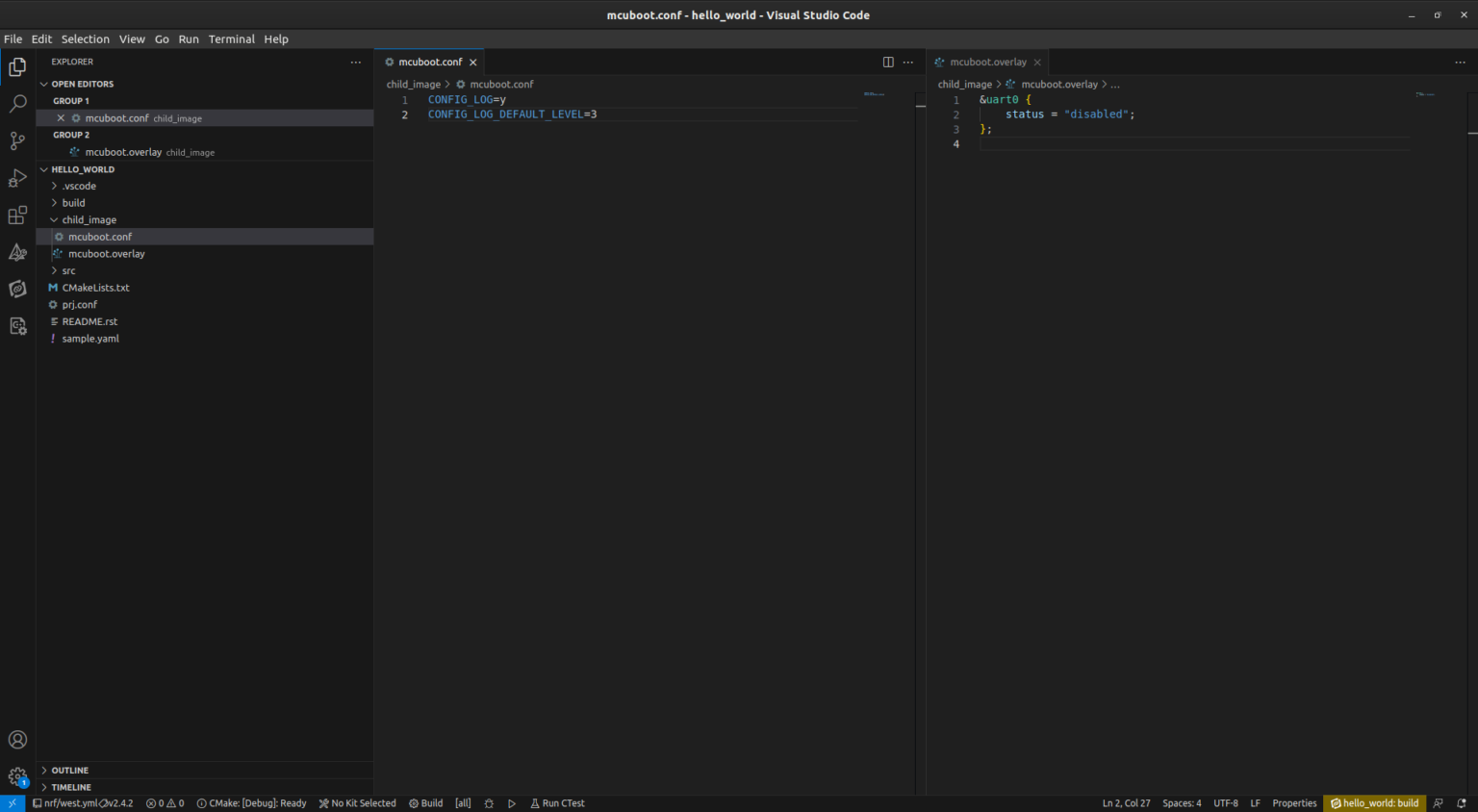
Task: Select the Run and Debug icon
Action: 17,177
